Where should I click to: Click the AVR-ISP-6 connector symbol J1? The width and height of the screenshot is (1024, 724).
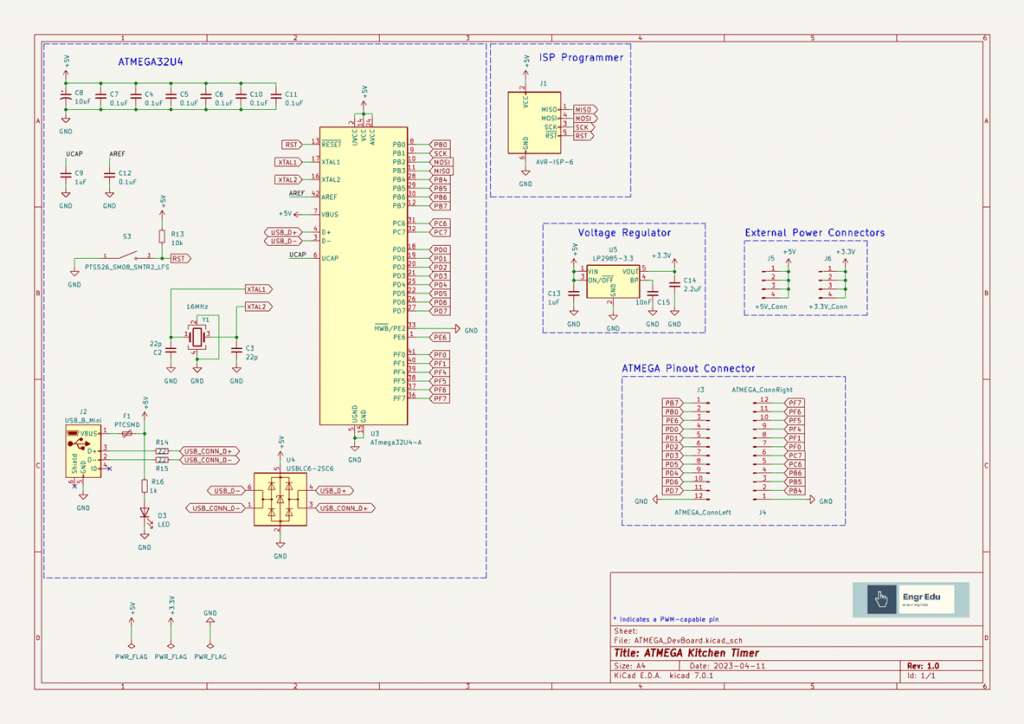(x=531, y=121)
